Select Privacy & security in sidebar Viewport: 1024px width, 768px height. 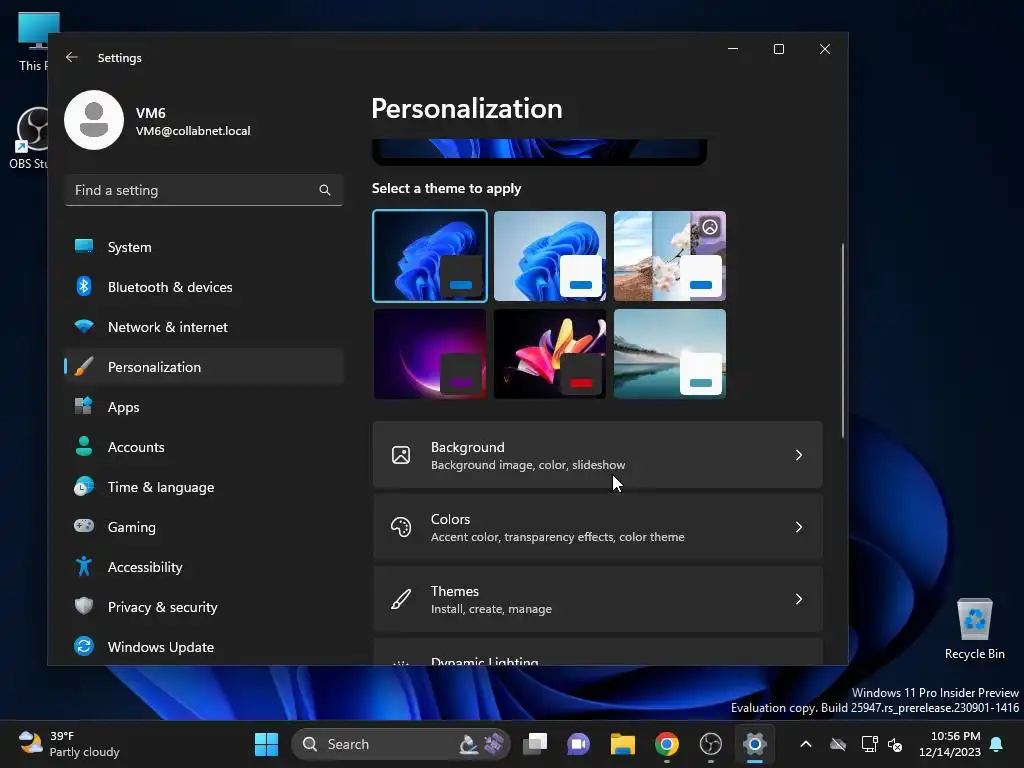pyautogui.click(x=204, y=606)
